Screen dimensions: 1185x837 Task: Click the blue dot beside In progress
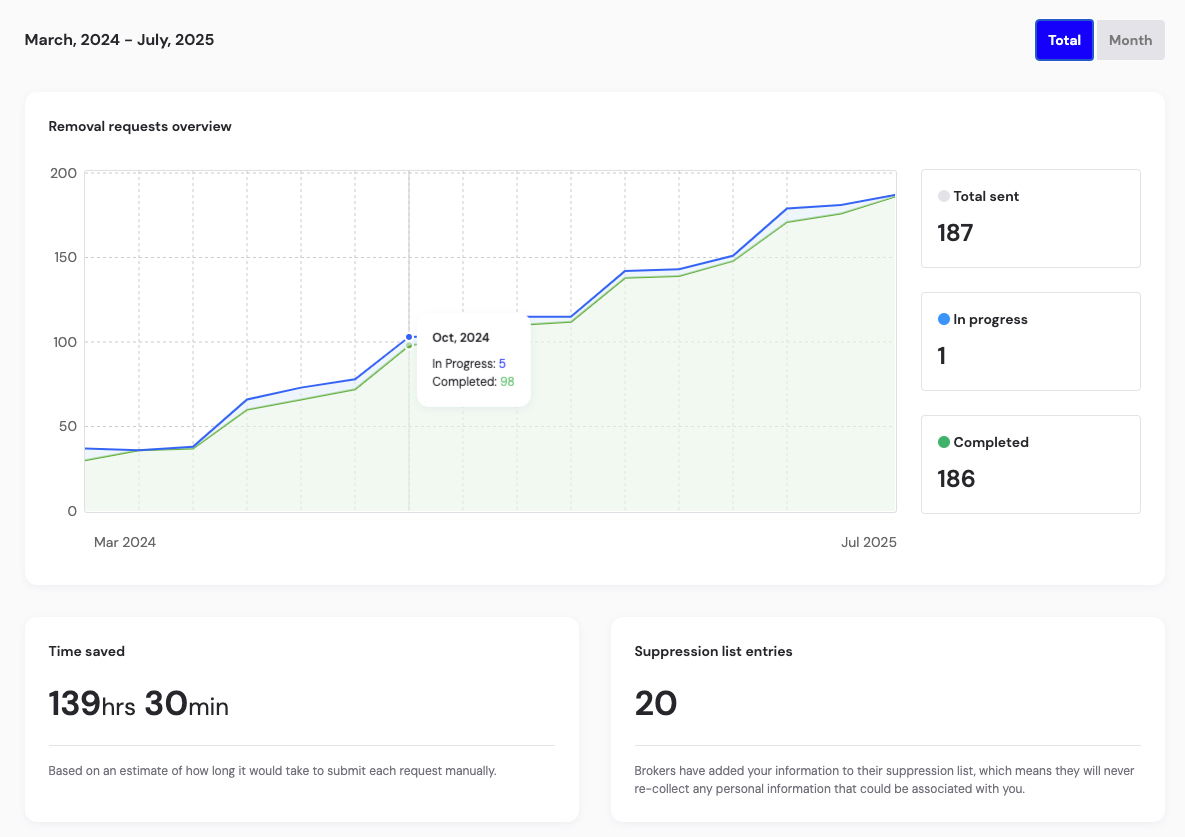pos(944,320)
